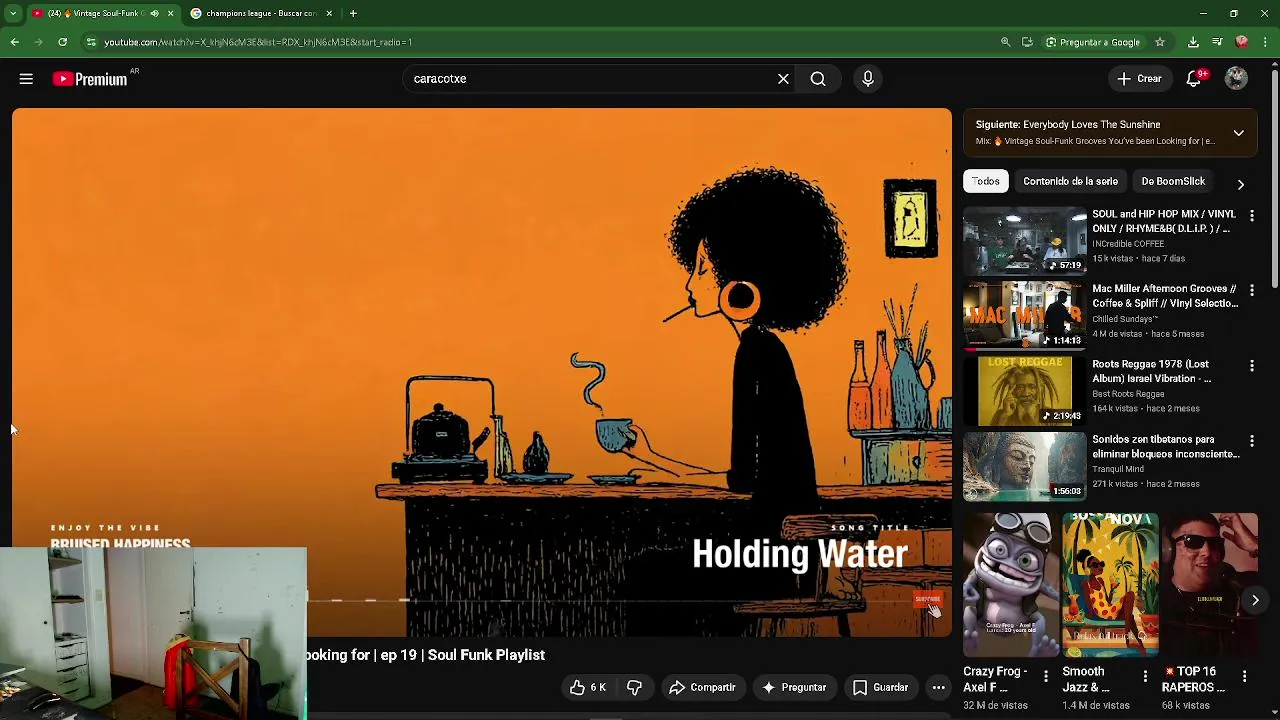Open the Mac Miller Afternoon Grooves thumbnail

[1025, 315]
